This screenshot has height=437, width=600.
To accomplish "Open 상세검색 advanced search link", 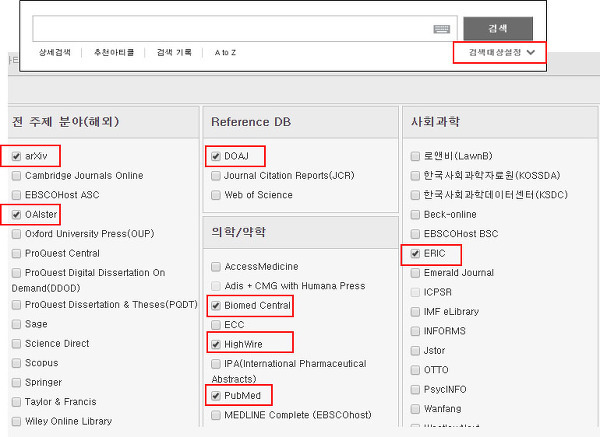I will 55,52.
